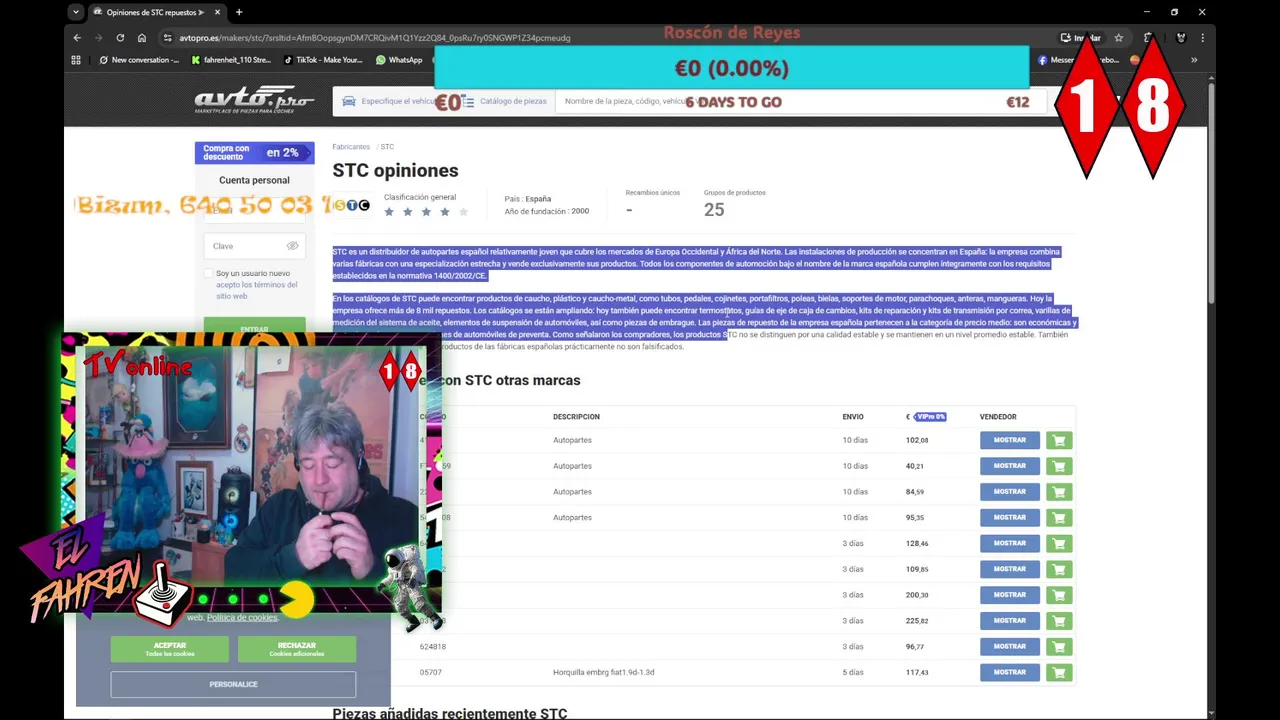Click the avto.pro logo
The height and width of the screenshot is (720, 1280).
253,100
